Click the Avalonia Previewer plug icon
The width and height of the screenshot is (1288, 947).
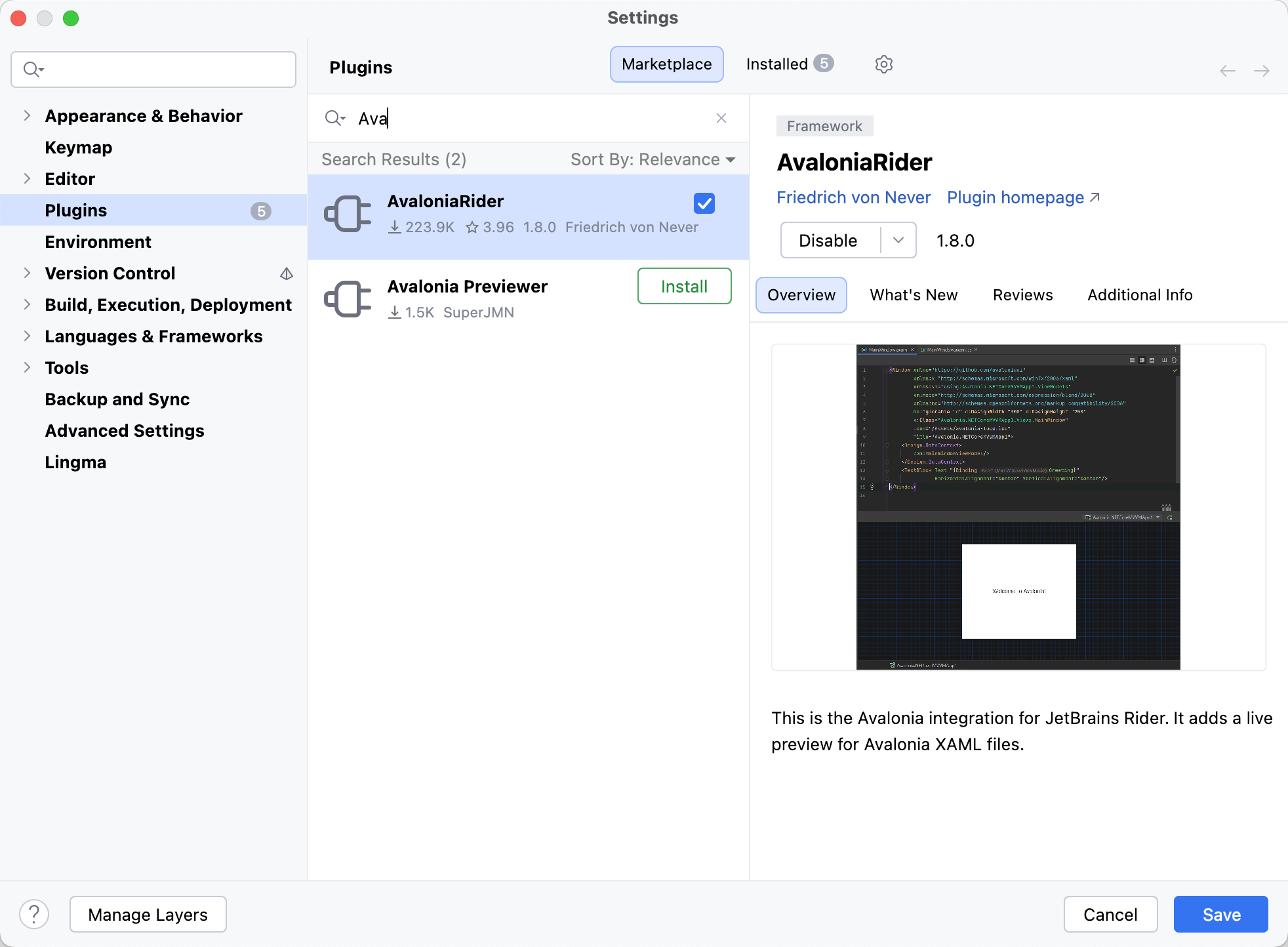pos(348,300)
